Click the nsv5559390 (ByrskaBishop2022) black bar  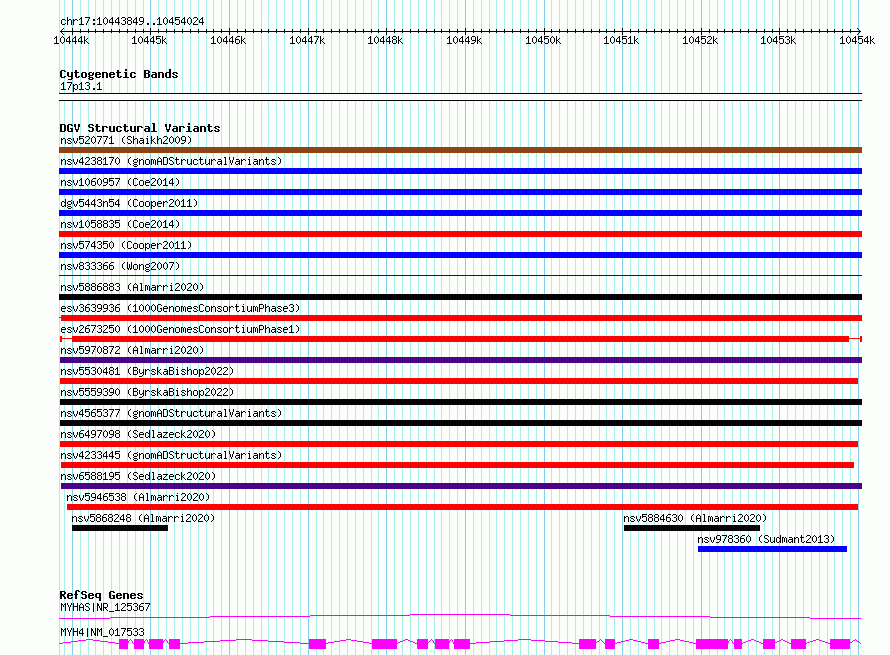[x=460, y=402]
